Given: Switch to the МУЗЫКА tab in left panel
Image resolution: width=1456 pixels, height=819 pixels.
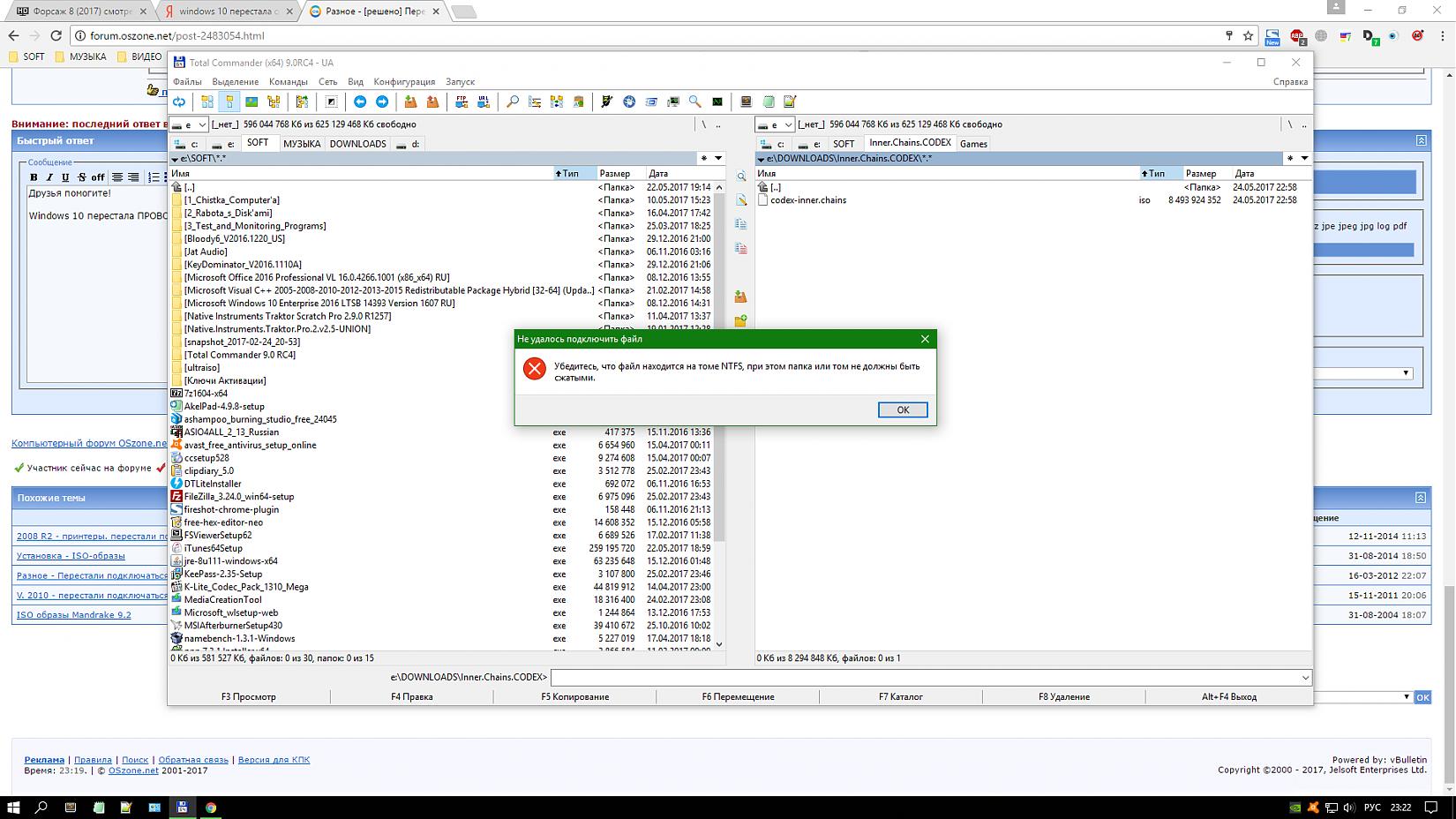Looking at the screenshot, I should 302,144.
